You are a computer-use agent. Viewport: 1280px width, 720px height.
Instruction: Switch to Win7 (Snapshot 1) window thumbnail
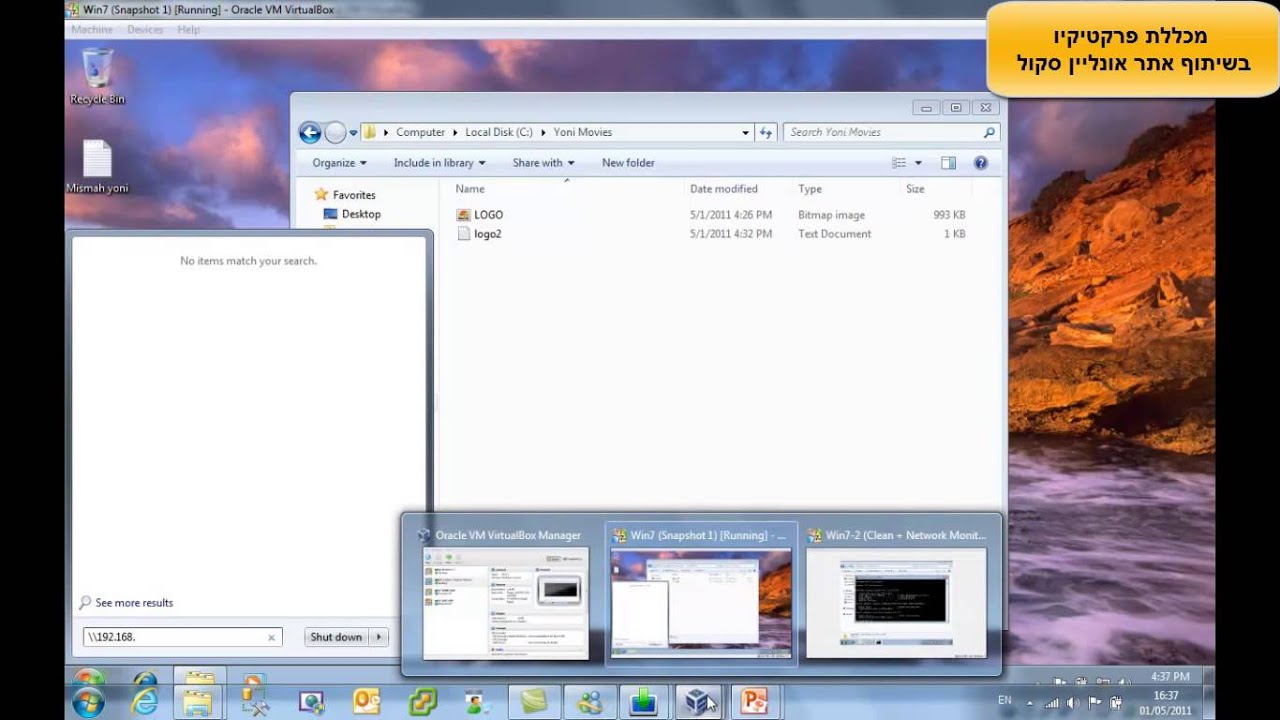pos(701,593)
